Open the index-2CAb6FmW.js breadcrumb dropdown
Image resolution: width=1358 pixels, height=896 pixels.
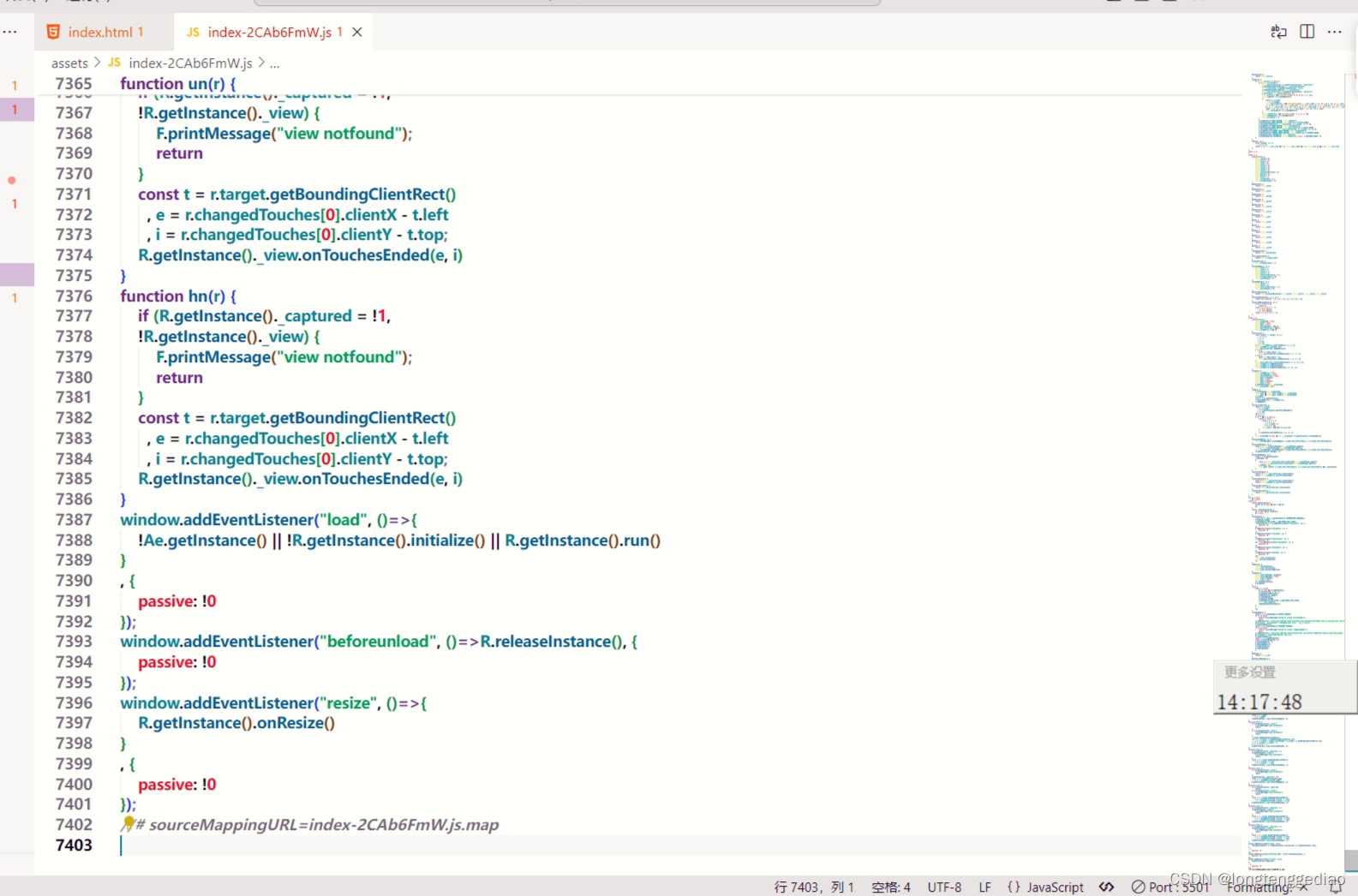pyautogui.click(x=189, y=63)
